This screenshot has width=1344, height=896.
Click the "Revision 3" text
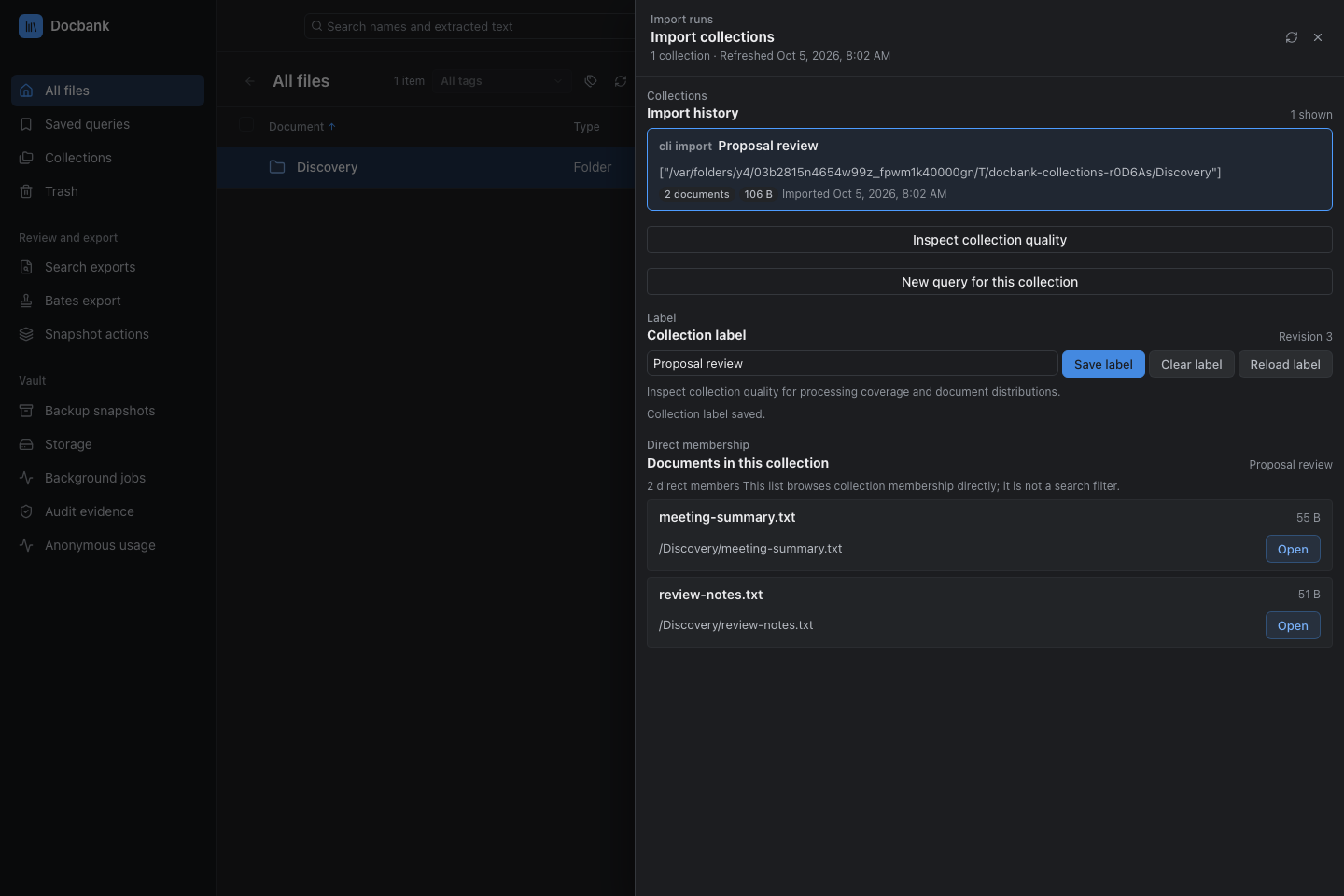pyautogui.click(x=1306, y=337)
